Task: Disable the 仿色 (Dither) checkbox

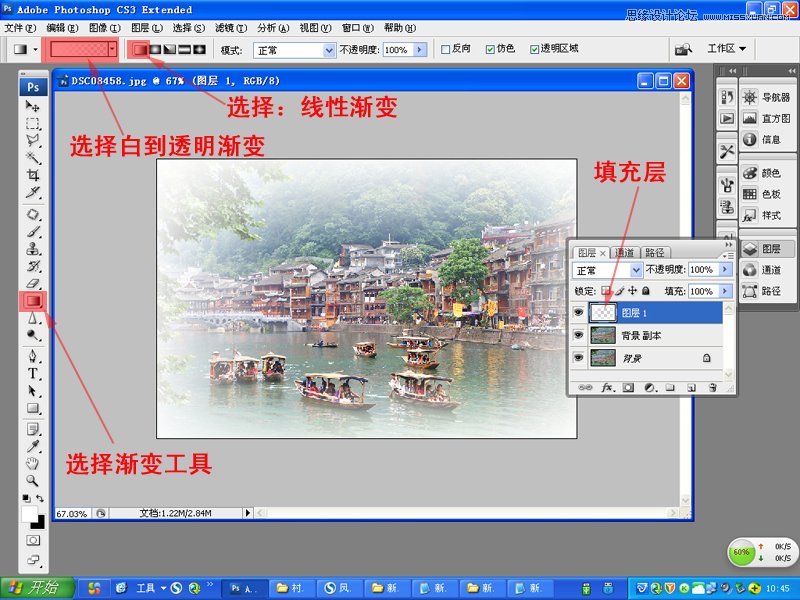Action: tap(489, 48)
